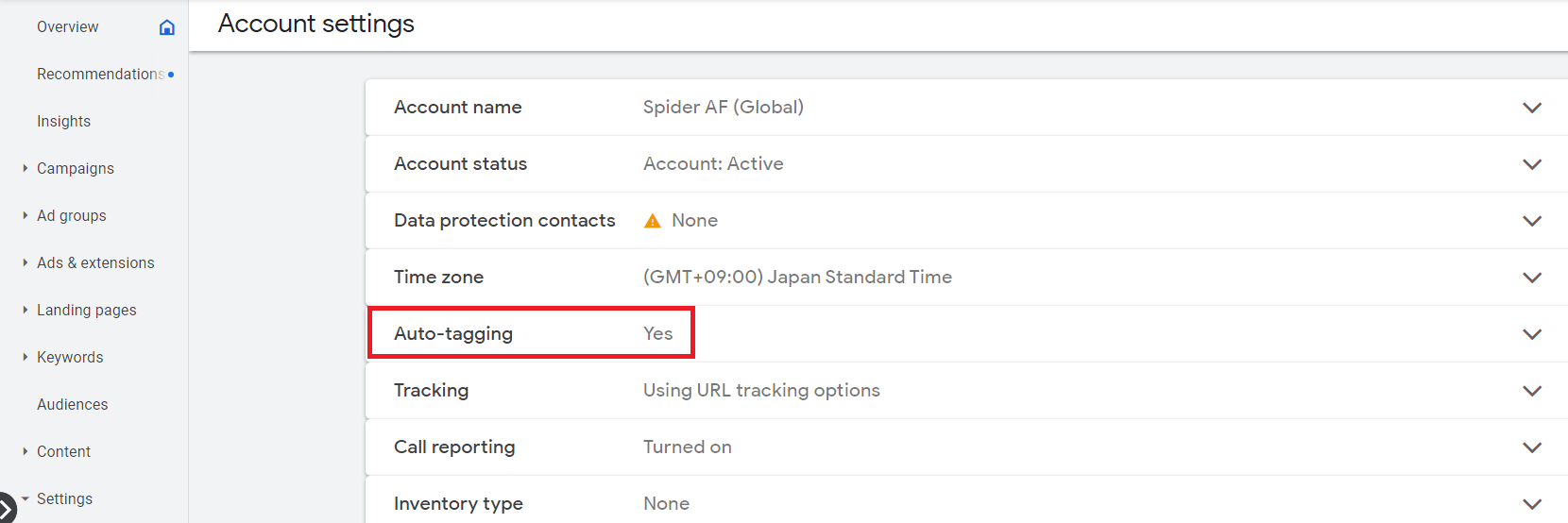Viewport: 1568px width, 523px height.
Task: Expand the Account status chevron
Action: pos(1531,164)
